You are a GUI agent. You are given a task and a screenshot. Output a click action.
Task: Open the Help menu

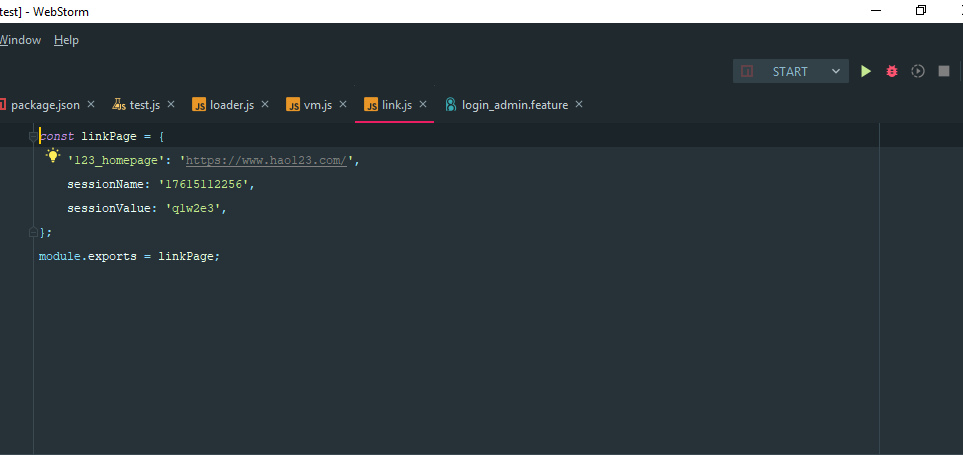click(x=66, y=40)
